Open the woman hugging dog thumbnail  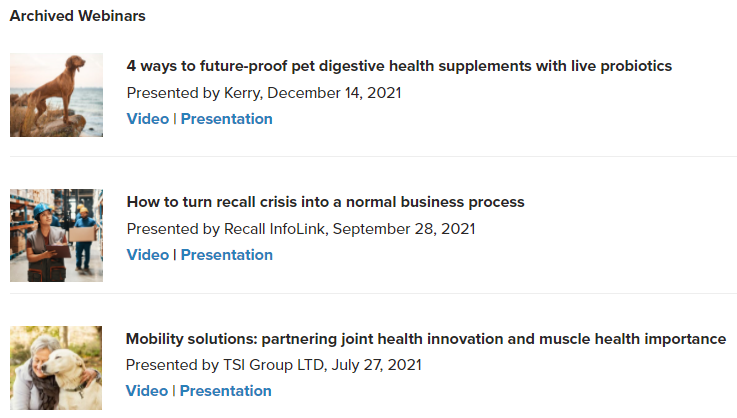pyautogui.click(x=56, y=368)
